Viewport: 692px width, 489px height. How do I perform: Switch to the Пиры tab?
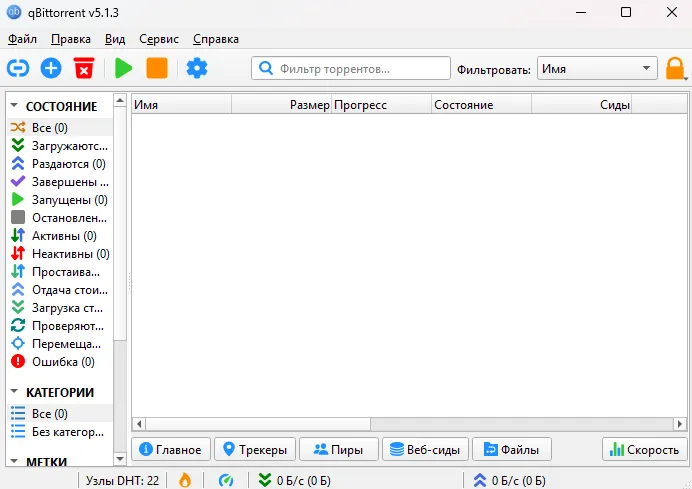338,449
